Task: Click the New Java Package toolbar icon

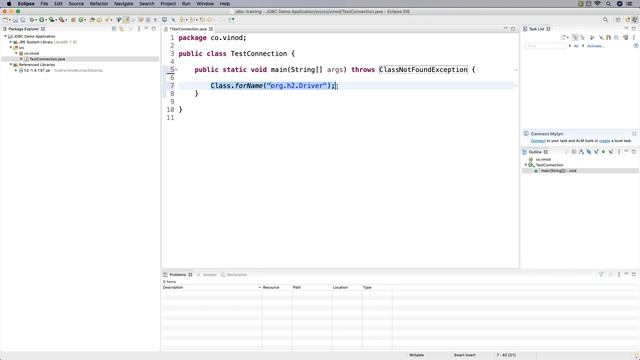Action: [73, 20]
